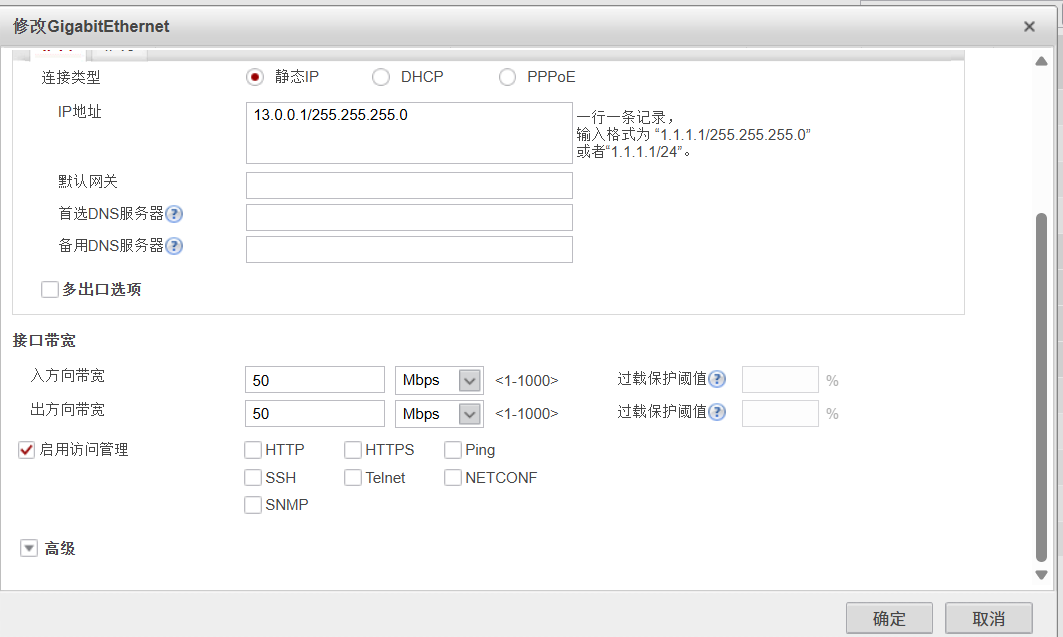Enable Ping access checkbox
The height and width of the screenshot is (637, 1063).
[x=453, y=450]
